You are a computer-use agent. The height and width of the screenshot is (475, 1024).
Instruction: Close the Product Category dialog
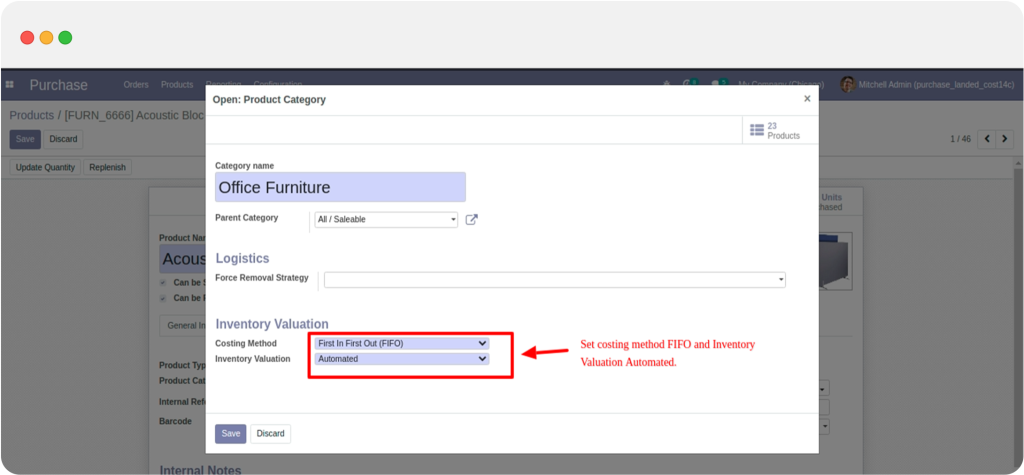pyautogui.click(x=807, y=99)
